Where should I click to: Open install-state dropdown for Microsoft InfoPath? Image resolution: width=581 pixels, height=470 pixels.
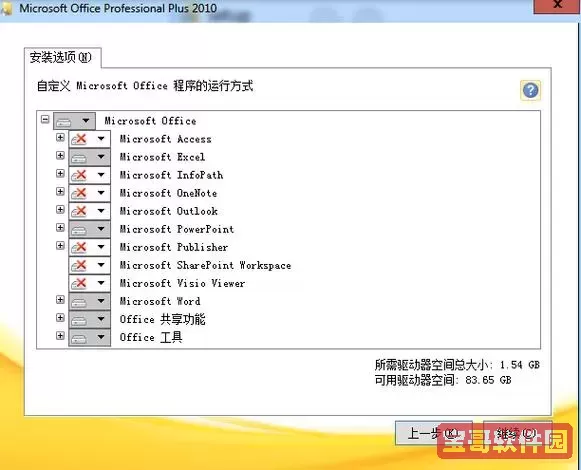[89, 175]
